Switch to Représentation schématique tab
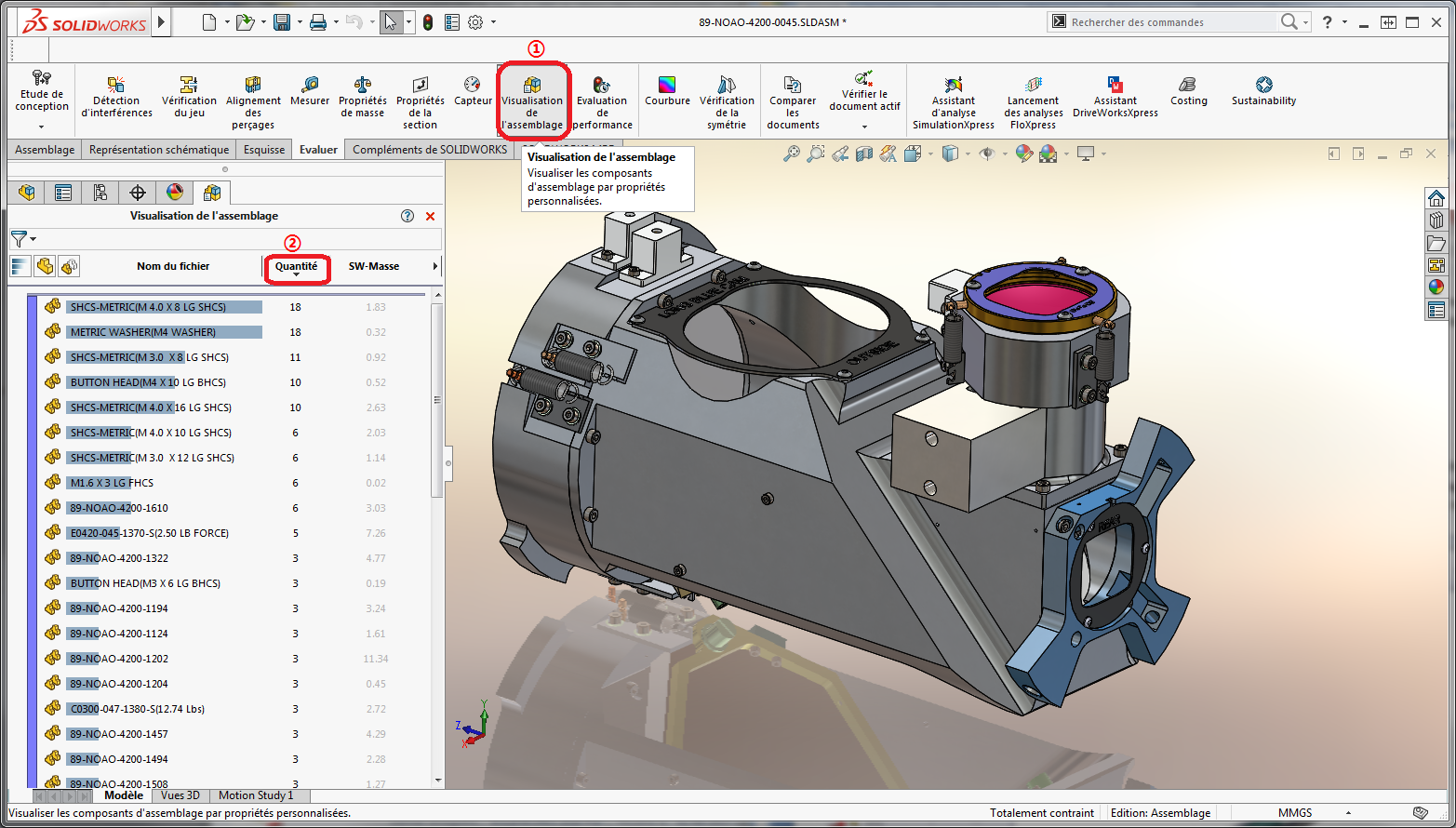1456x828 pixels. [x=159, y=150]
